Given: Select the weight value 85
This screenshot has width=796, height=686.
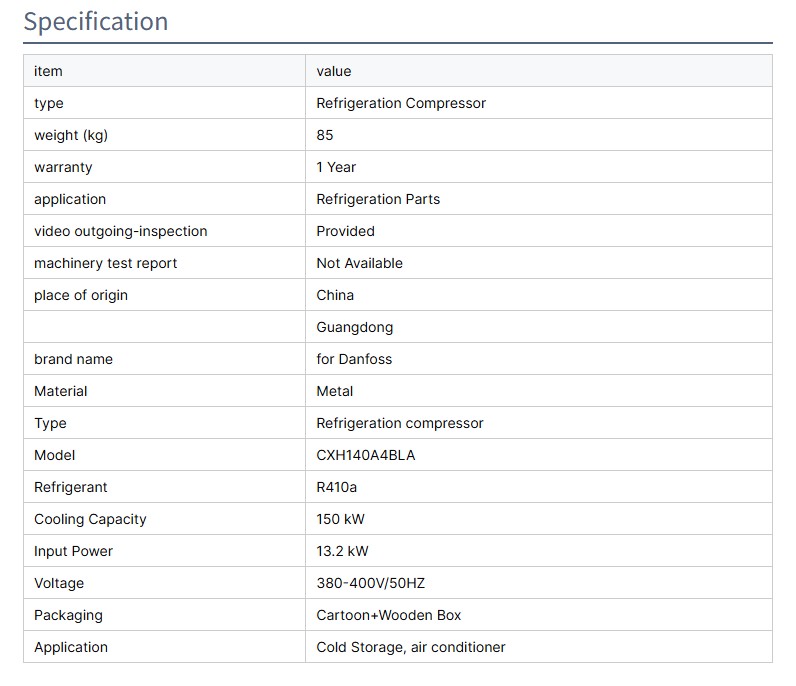Looking at the screenshot, I should click(325, 135).
